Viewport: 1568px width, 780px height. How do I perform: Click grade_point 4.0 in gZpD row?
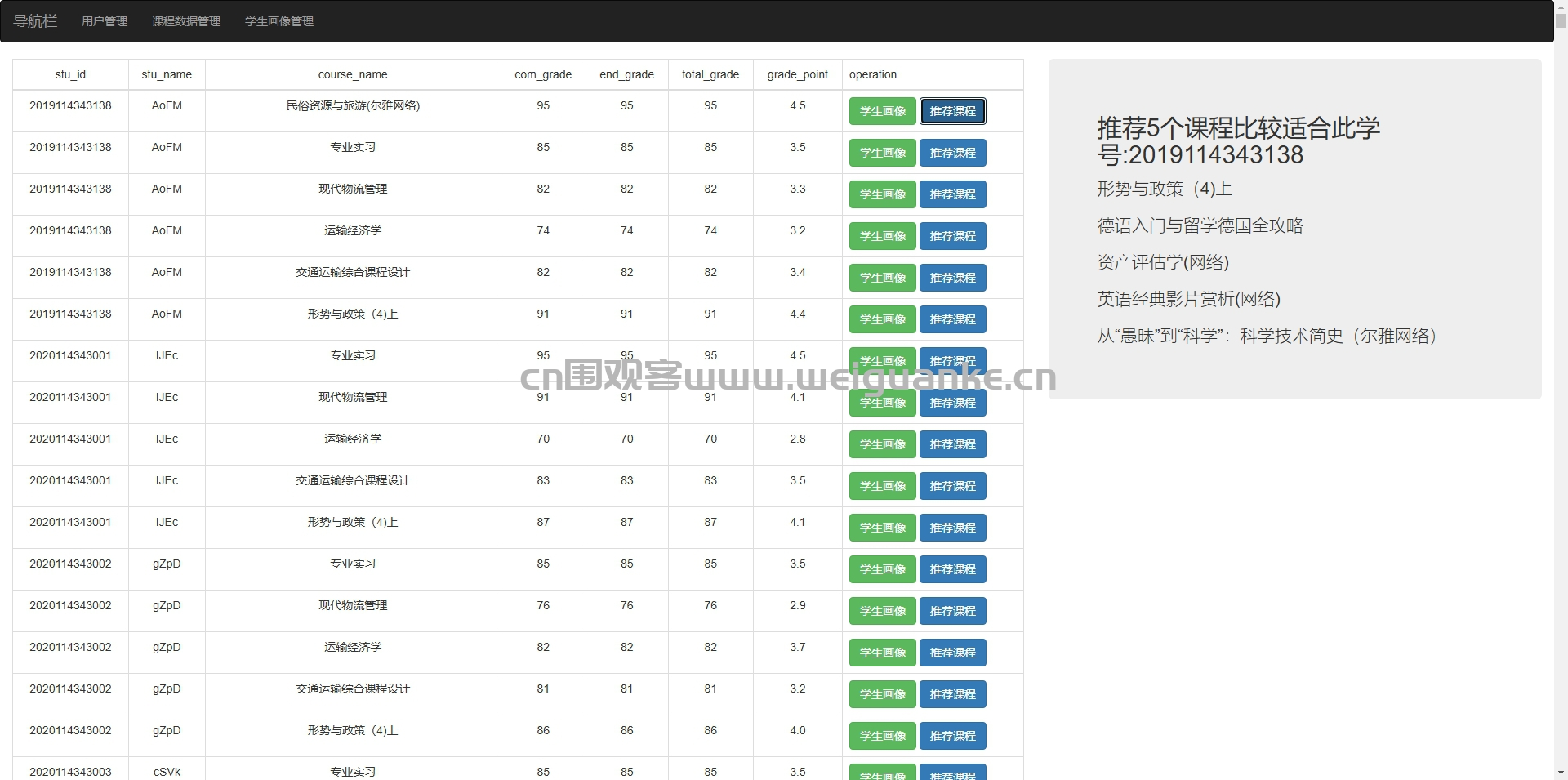[x=798, y=730]
